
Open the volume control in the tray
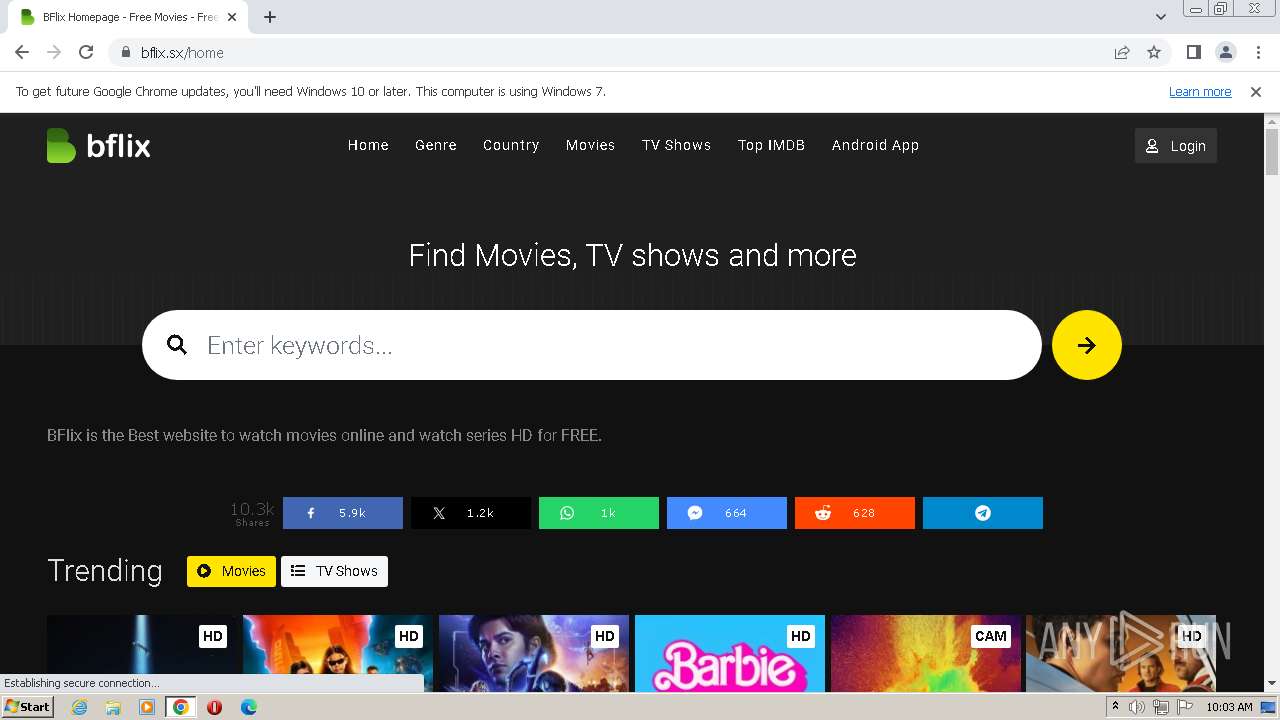tap(1137, 707)
